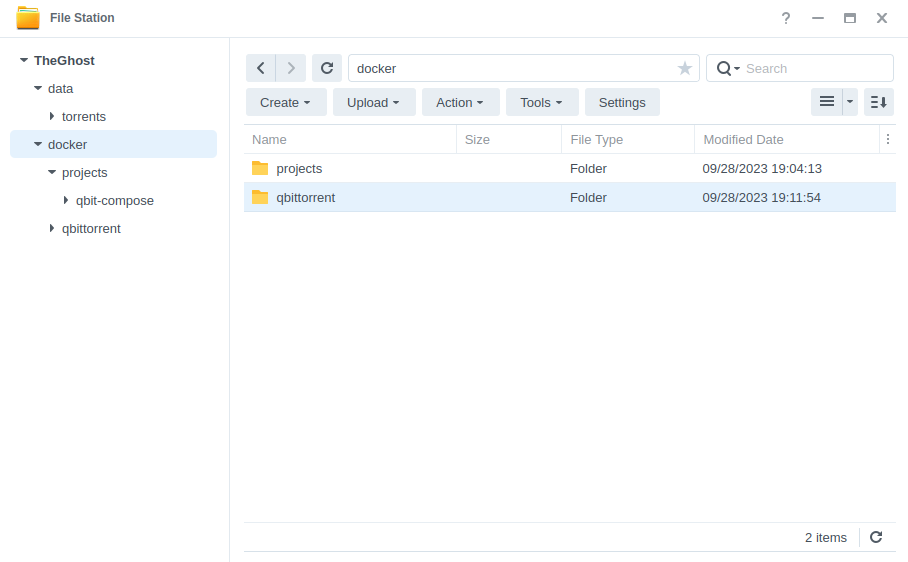Click projects date 09/28/2023 19:04:13
The image size is (908, 562).
pyautogui.click(x=762, y=168)
